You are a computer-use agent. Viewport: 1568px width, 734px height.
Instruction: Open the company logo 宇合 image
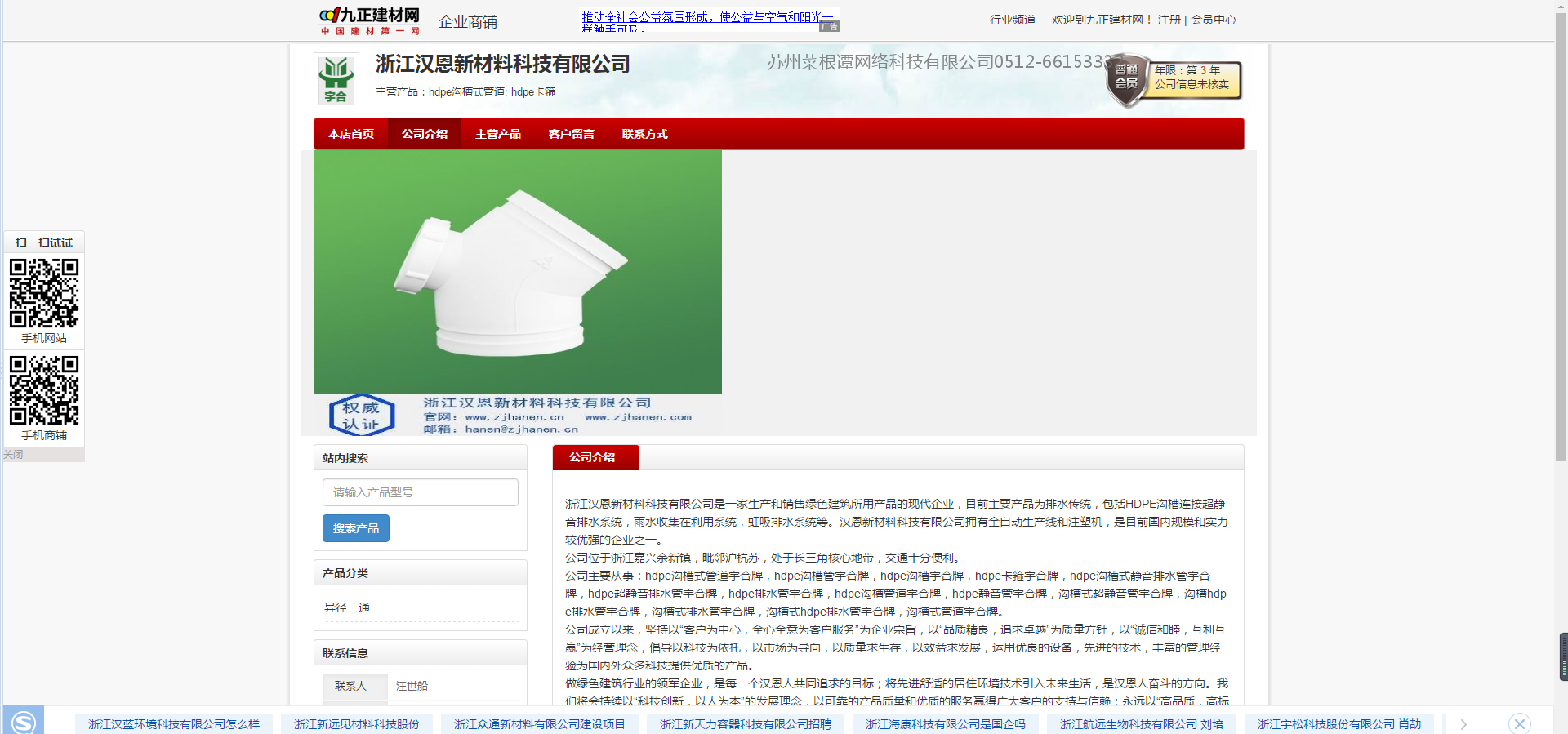click(336, 80)
